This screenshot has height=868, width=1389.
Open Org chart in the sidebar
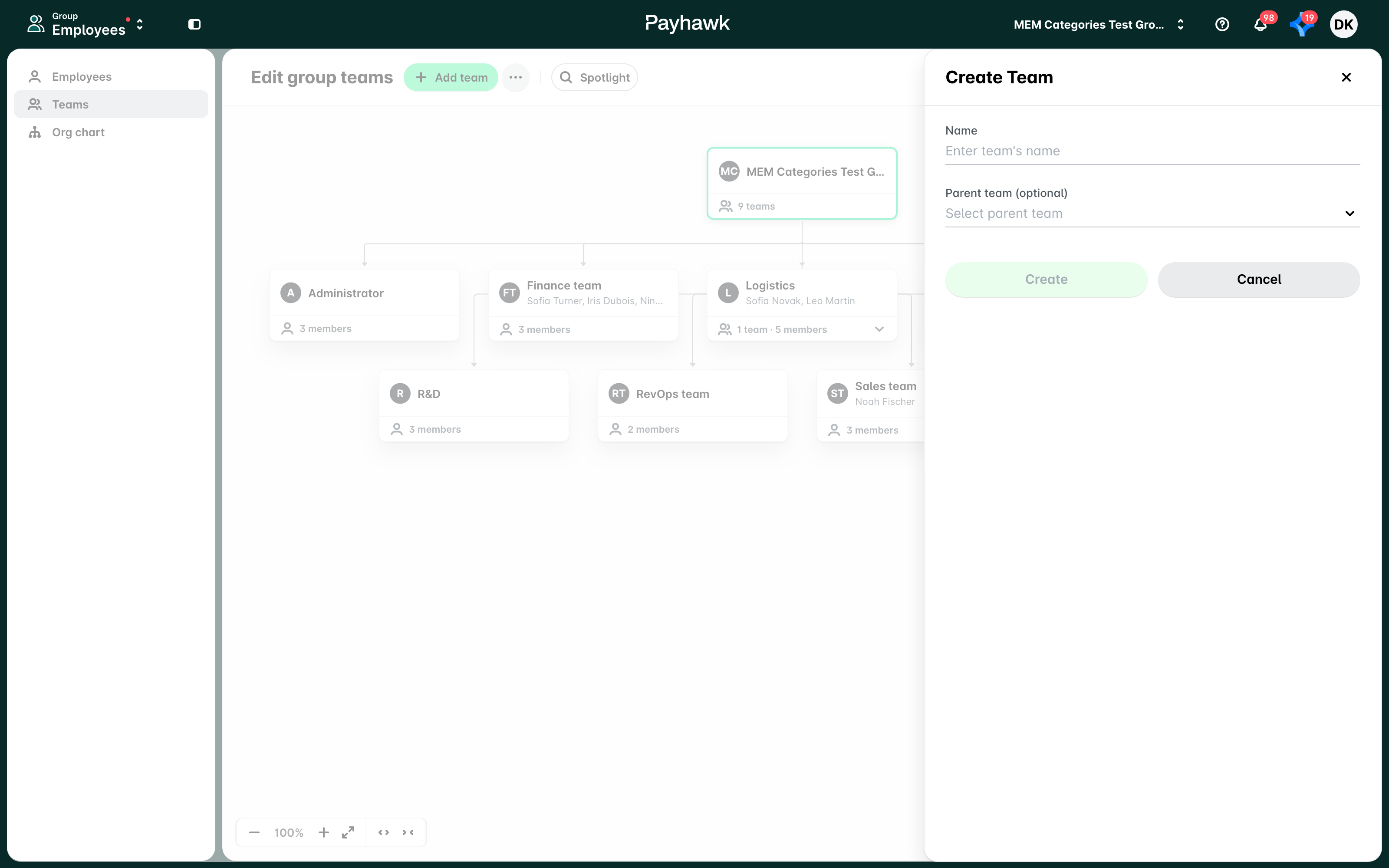coord(111,132)
